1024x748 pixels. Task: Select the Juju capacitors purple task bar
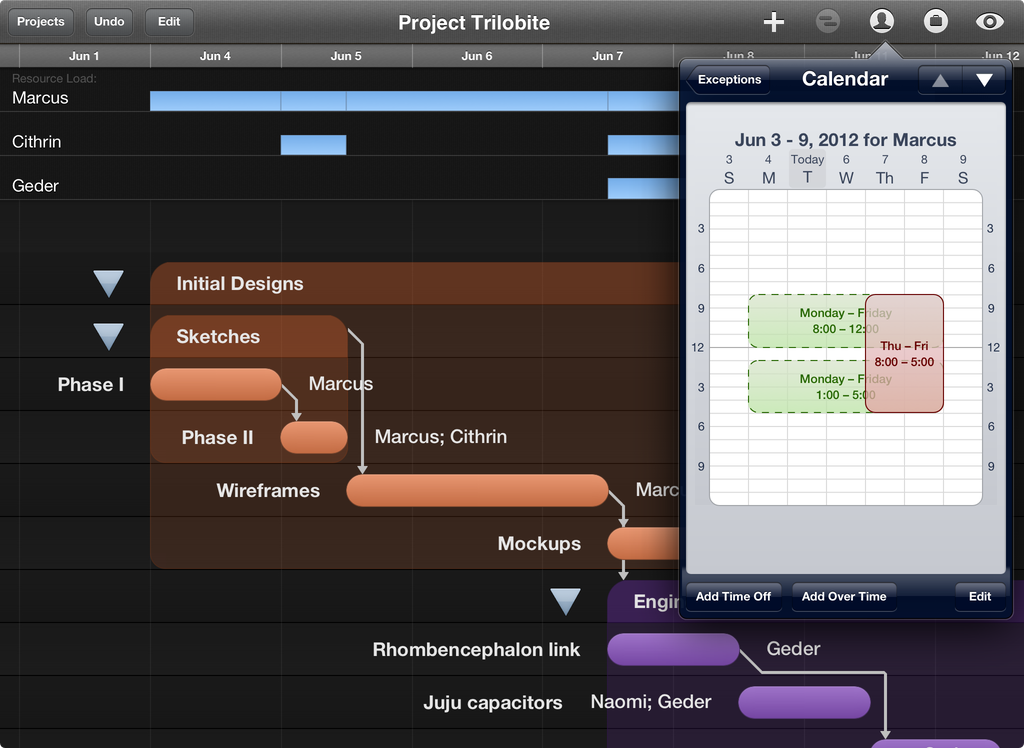(804, 702)
